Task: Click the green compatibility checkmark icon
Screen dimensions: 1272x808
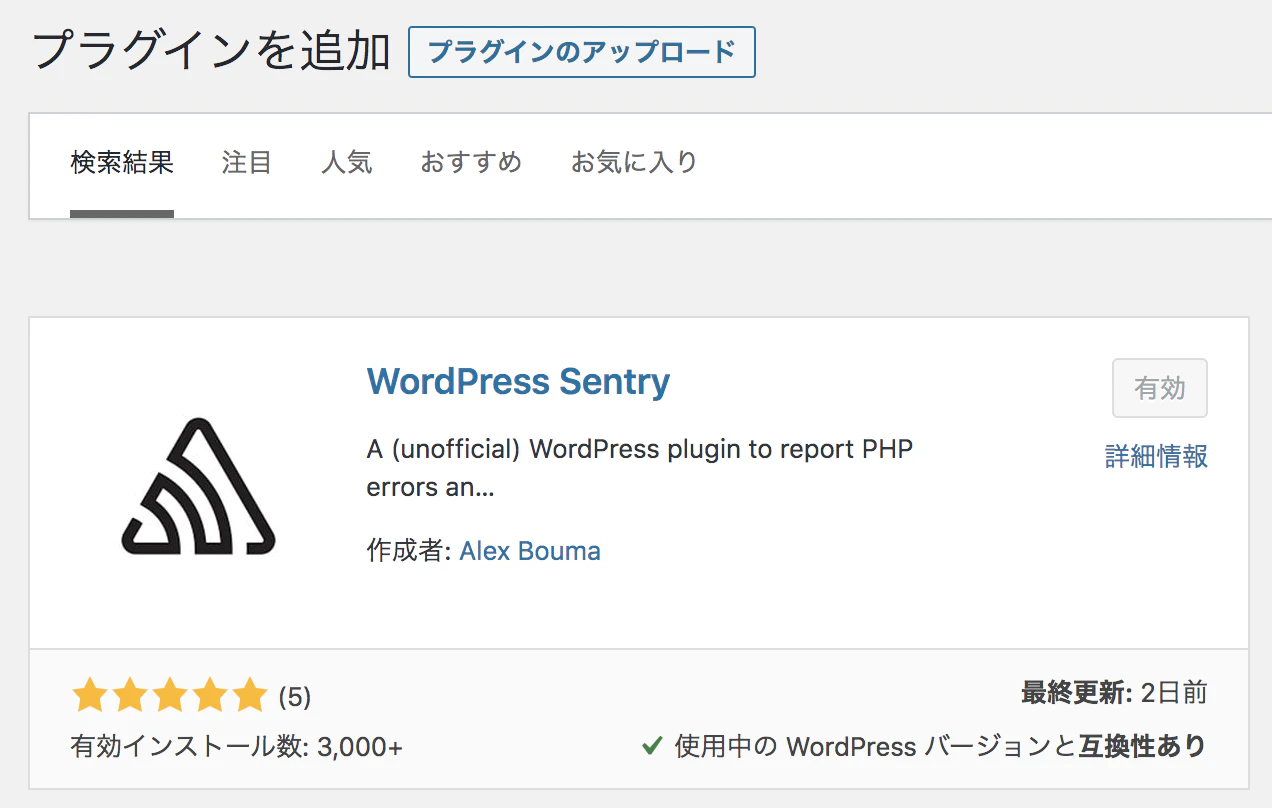Action: [652, 745]
